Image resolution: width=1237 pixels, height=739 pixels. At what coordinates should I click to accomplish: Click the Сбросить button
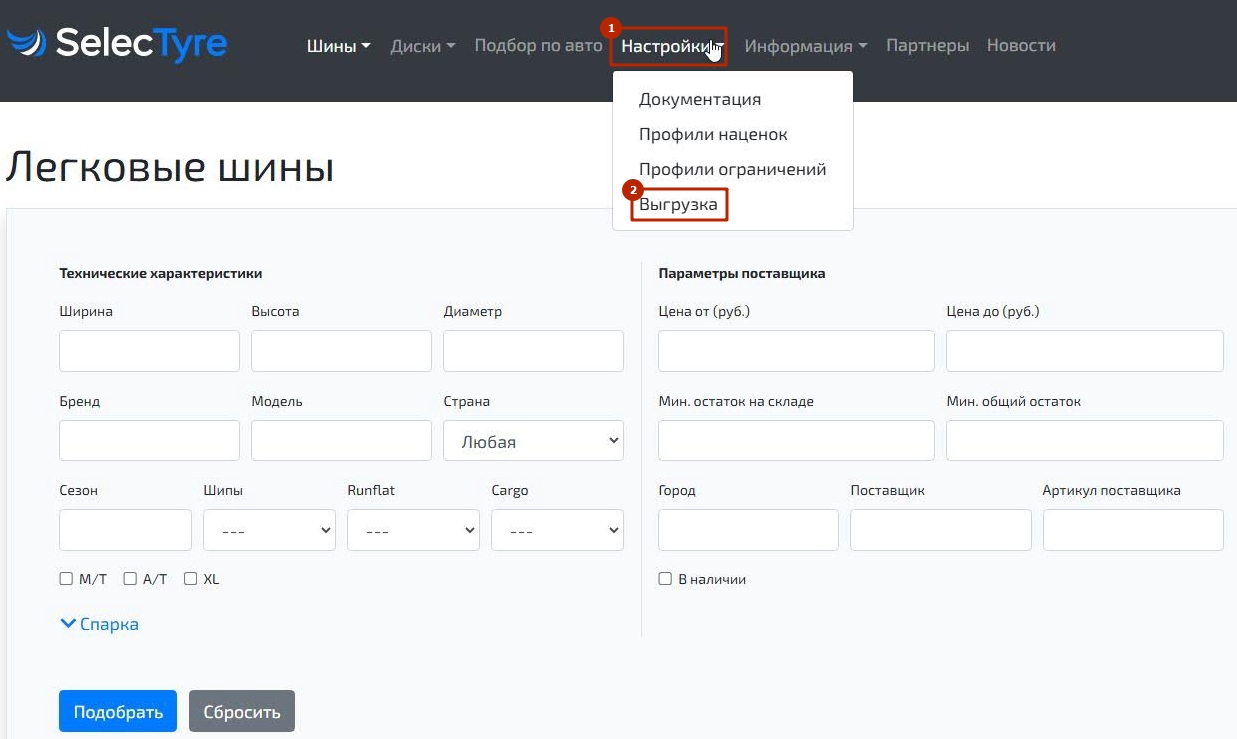click(x=241, y=712)
